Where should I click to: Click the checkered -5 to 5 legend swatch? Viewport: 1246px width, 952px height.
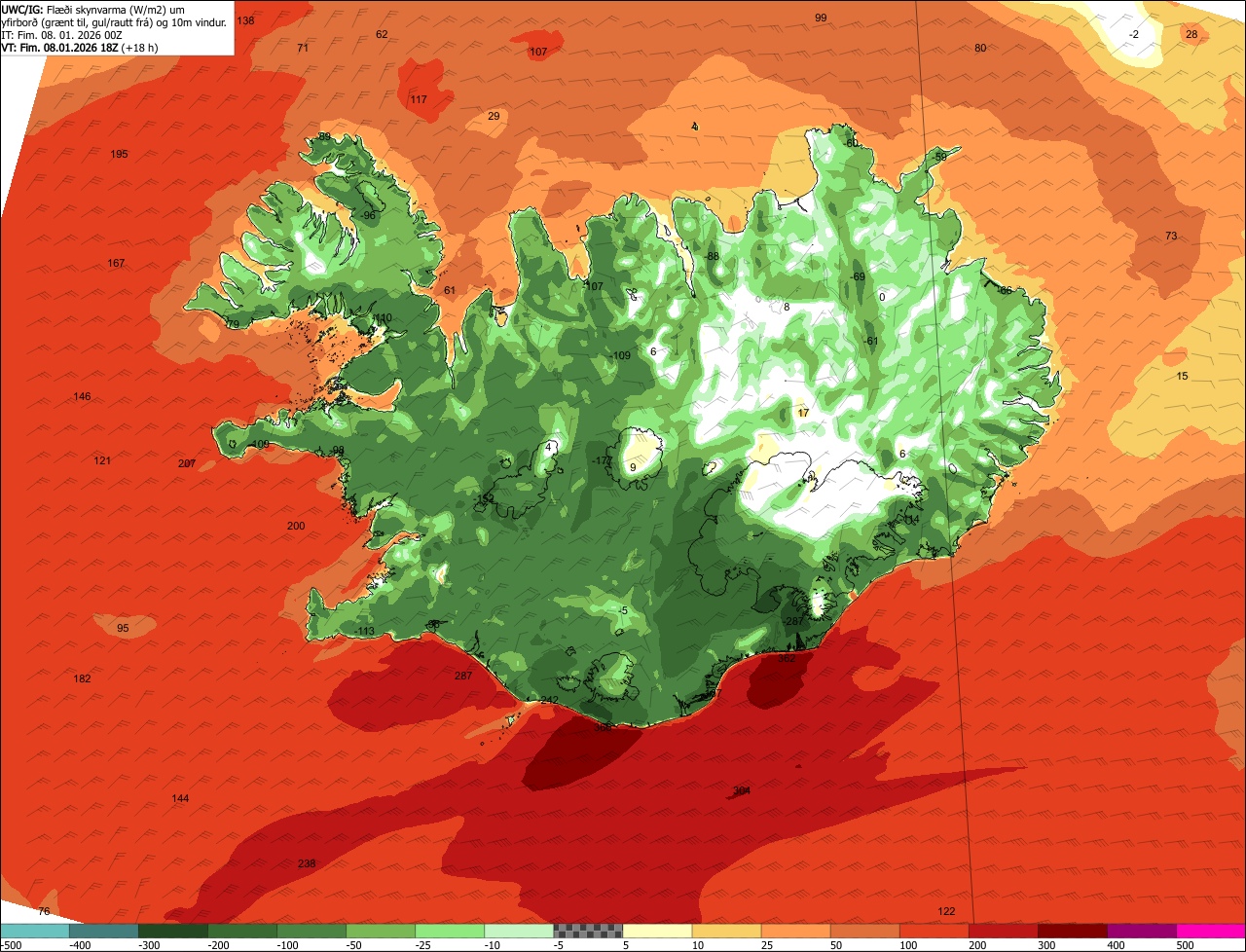[588, 931]
